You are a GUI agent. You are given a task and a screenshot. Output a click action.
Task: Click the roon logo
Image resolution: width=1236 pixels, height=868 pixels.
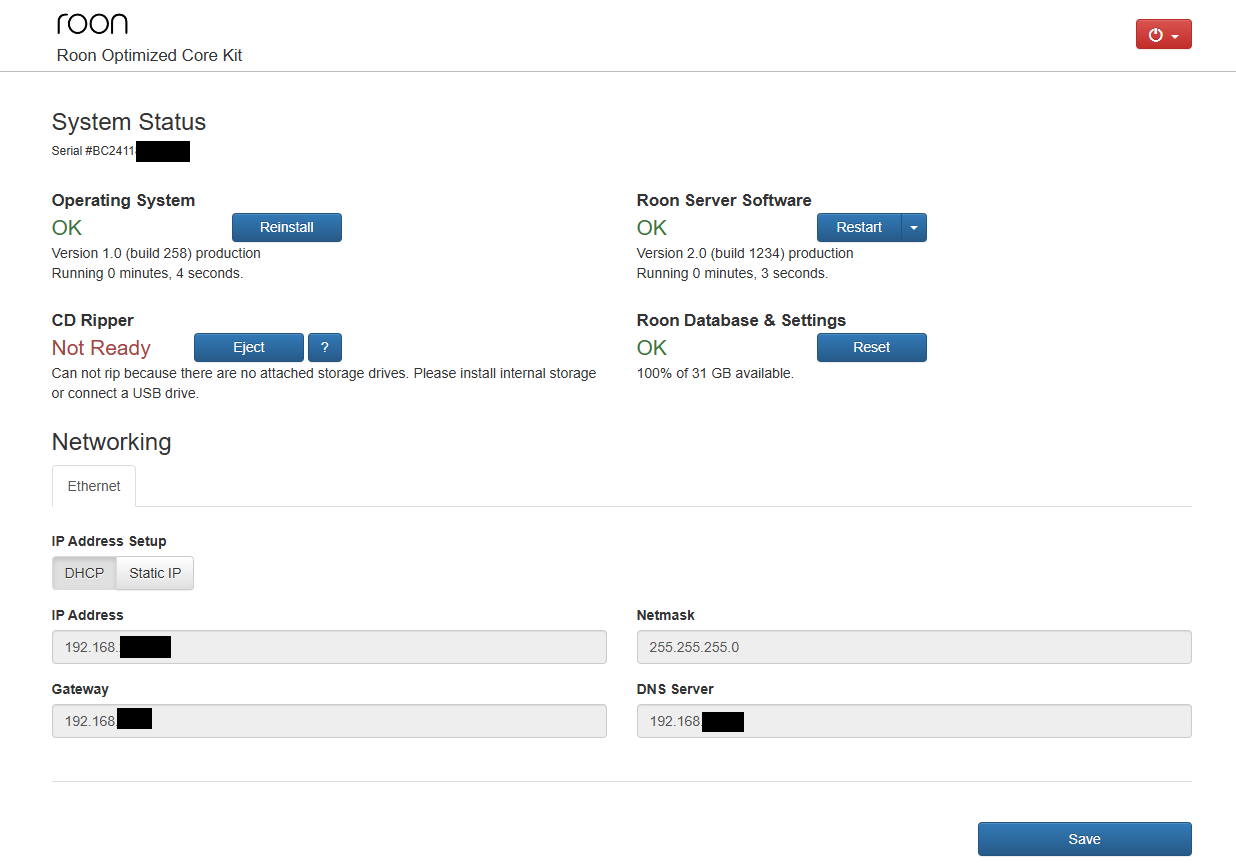coord(92,24)
